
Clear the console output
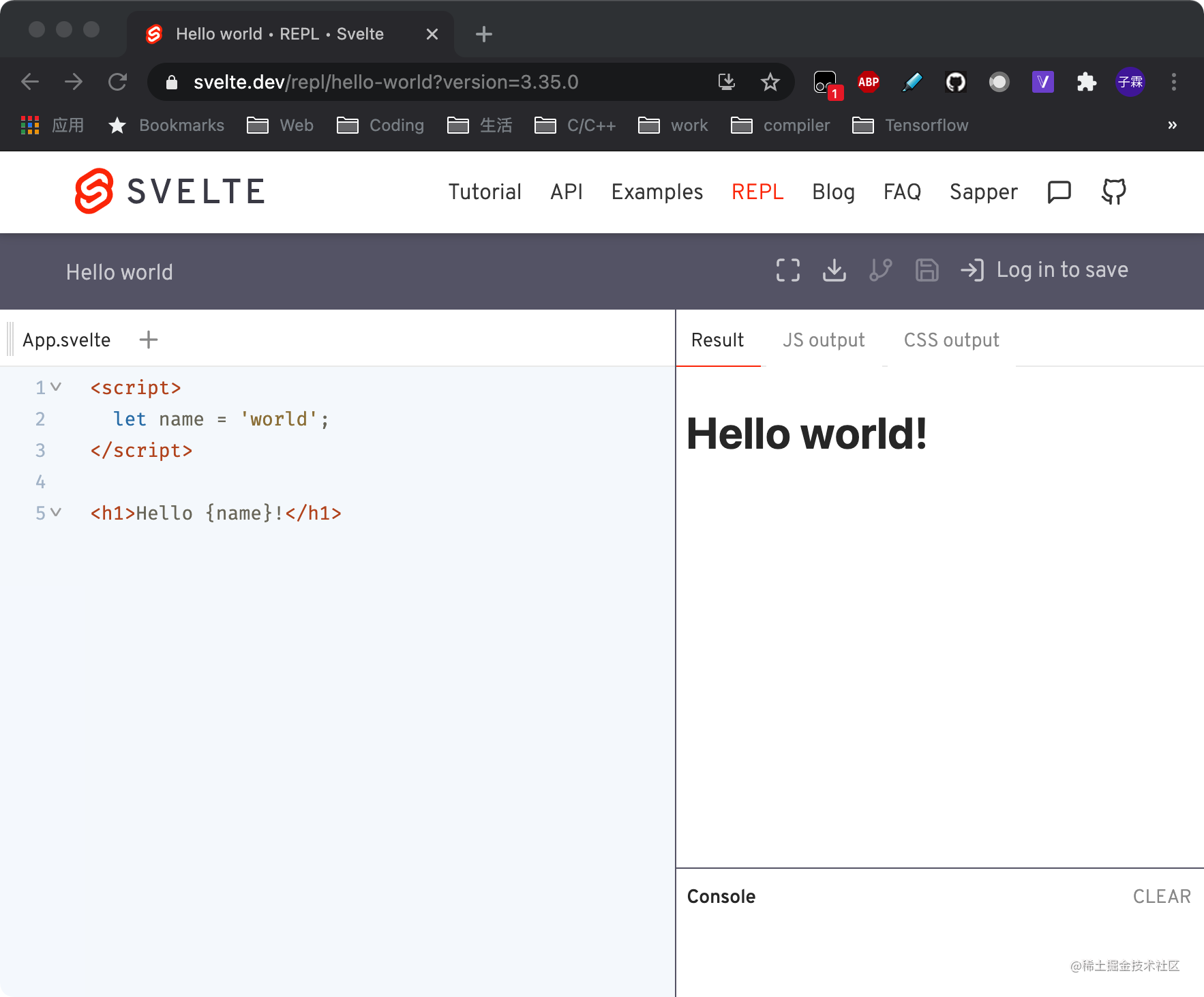tap(1162, 896)
